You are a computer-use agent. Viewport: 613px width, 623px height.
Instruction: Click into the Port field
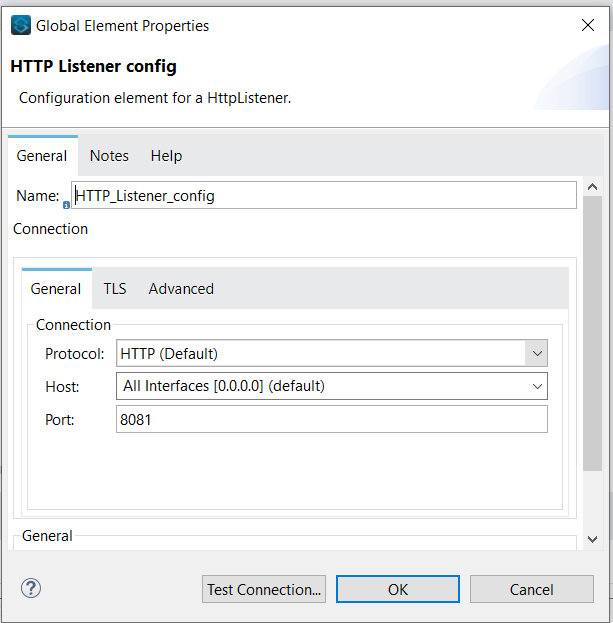[x=332, y=420]
